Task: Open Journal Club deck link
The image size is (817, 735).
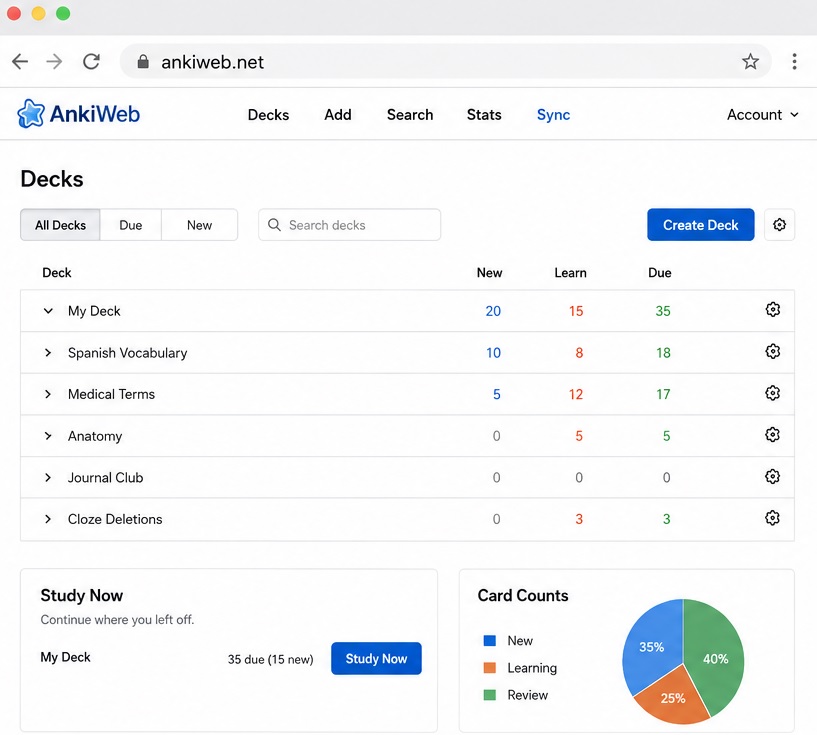Action: pos(105,478)
